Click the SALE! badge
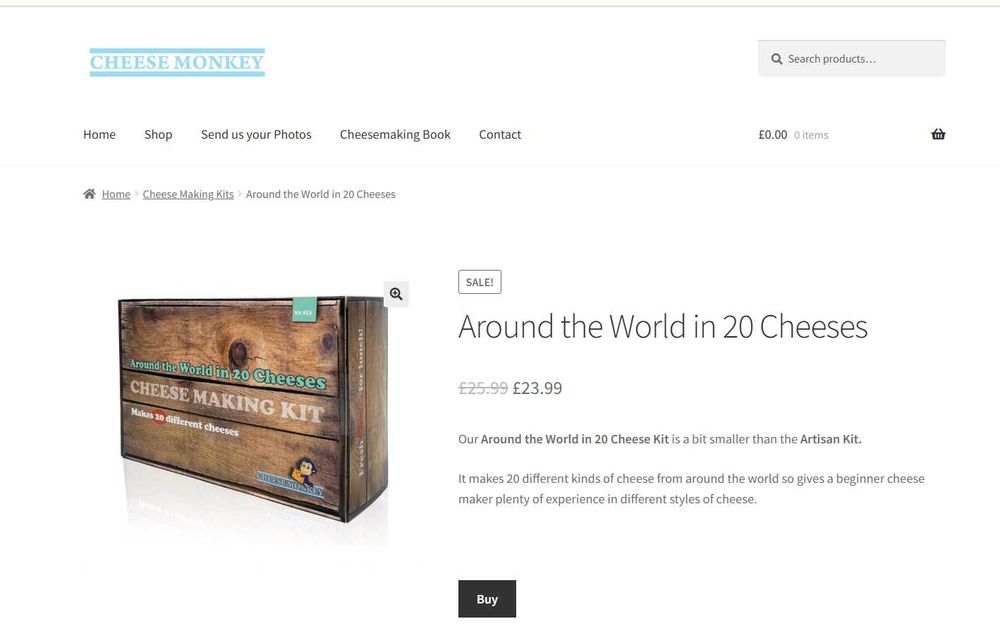The height and width of the screenshot is (642, 1000). coord(480,282)
